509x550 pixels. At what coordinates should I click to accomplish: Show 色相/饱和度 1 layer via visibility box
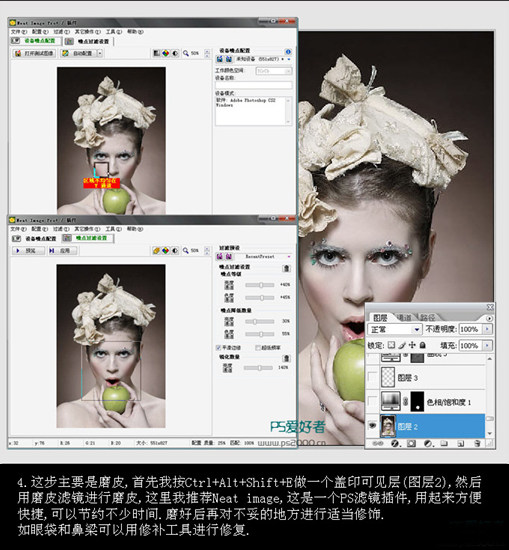coord(372,402)
